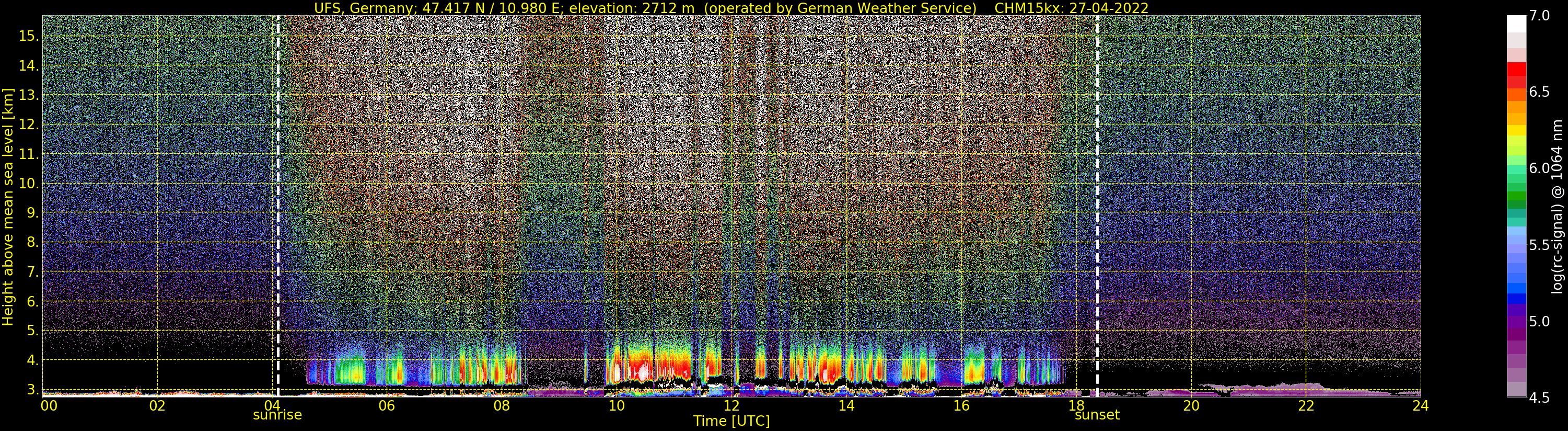Click the '24' time axis tick label
Image resolution: width=1568 pixels, height=431 pixels.
coord(1420,405)
